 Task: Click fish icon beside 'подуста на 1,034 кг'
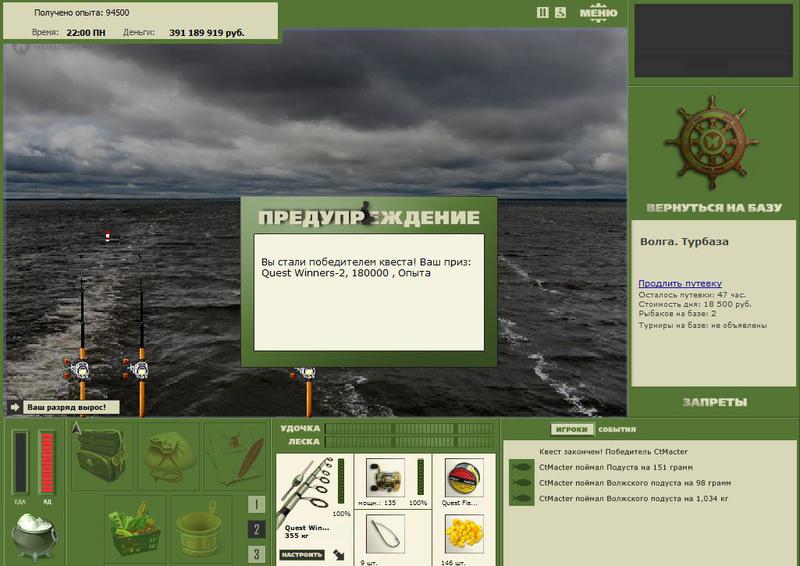[522, 499]
